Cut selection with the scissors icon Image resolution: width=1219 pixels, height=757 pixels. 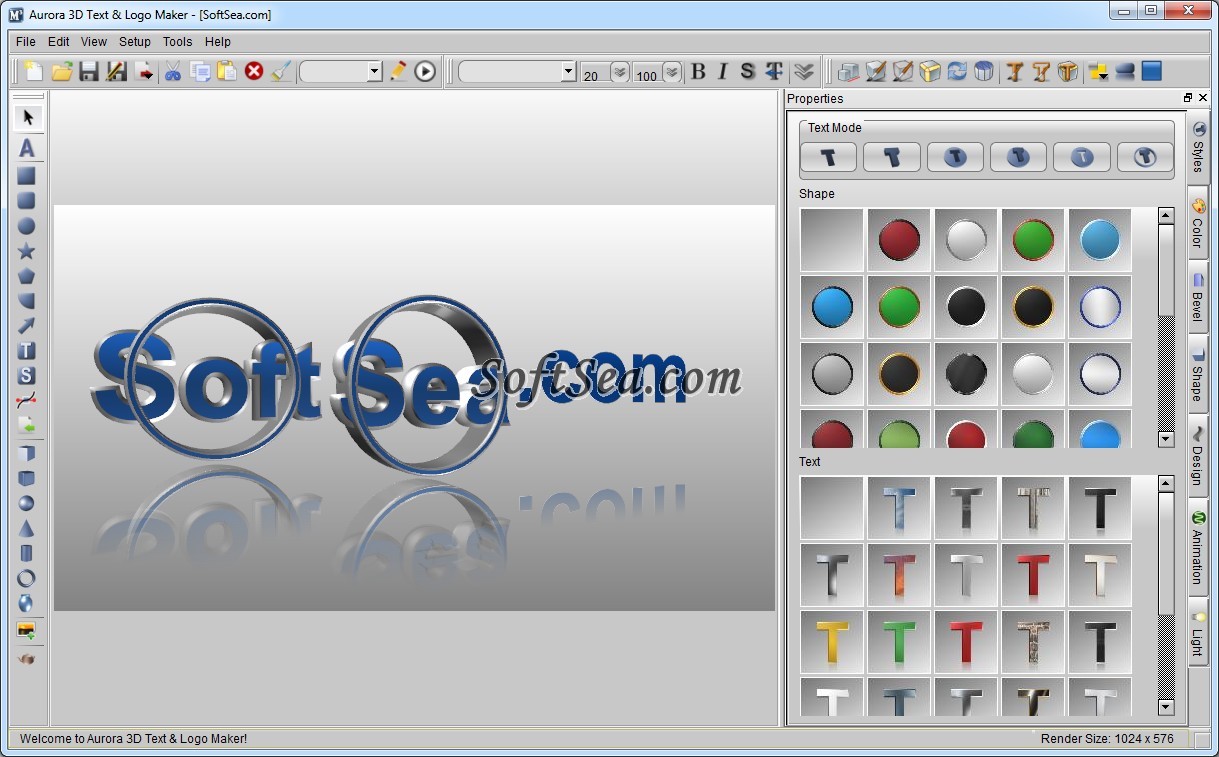tap(173, 71)
